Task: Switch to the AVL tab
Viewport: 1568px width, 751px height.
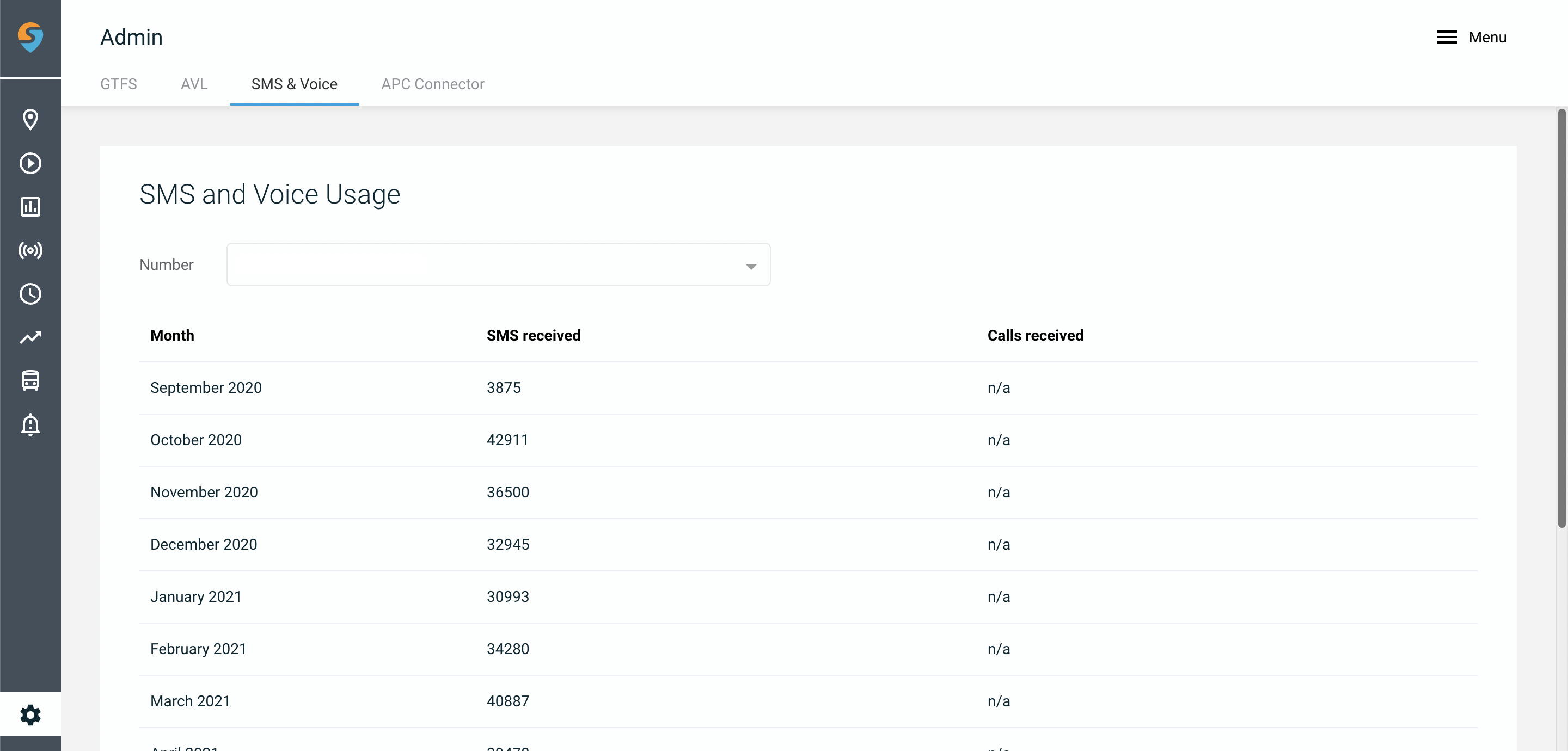Action: (194, 84)
